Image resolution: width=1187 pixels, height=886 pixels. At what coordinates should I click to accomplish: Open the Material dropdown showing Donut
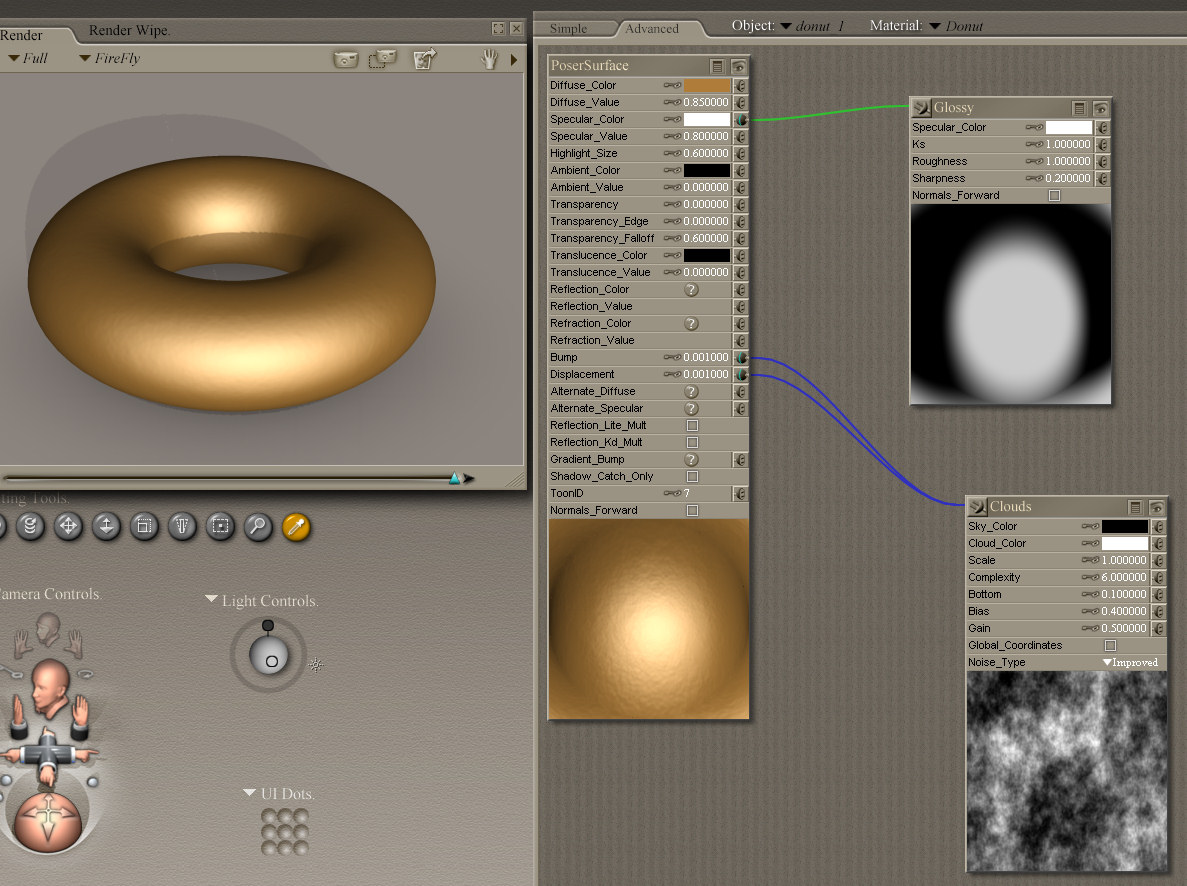(x=956, y=26)
